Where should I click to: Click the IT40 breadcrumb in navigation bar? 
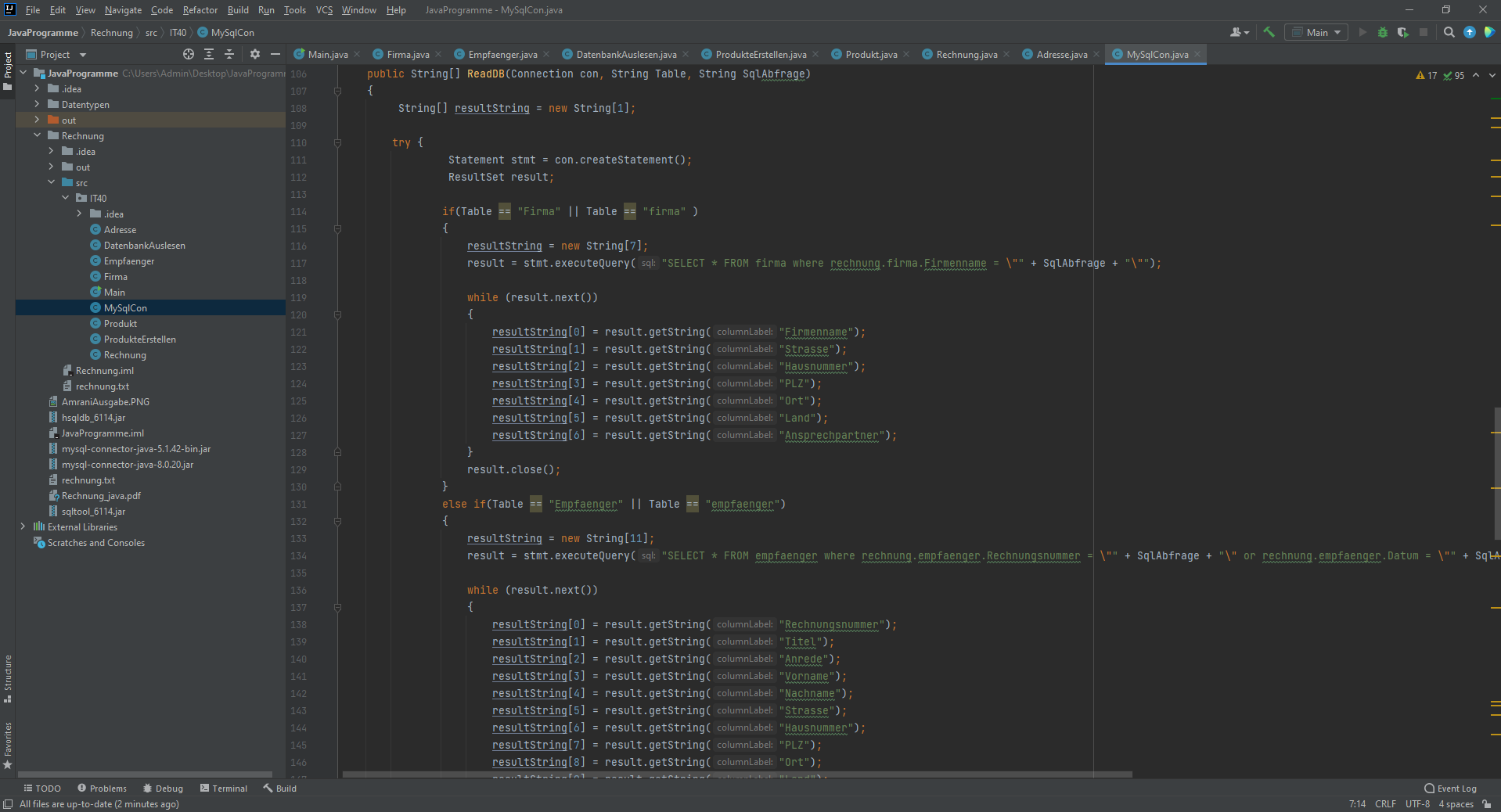178,32
